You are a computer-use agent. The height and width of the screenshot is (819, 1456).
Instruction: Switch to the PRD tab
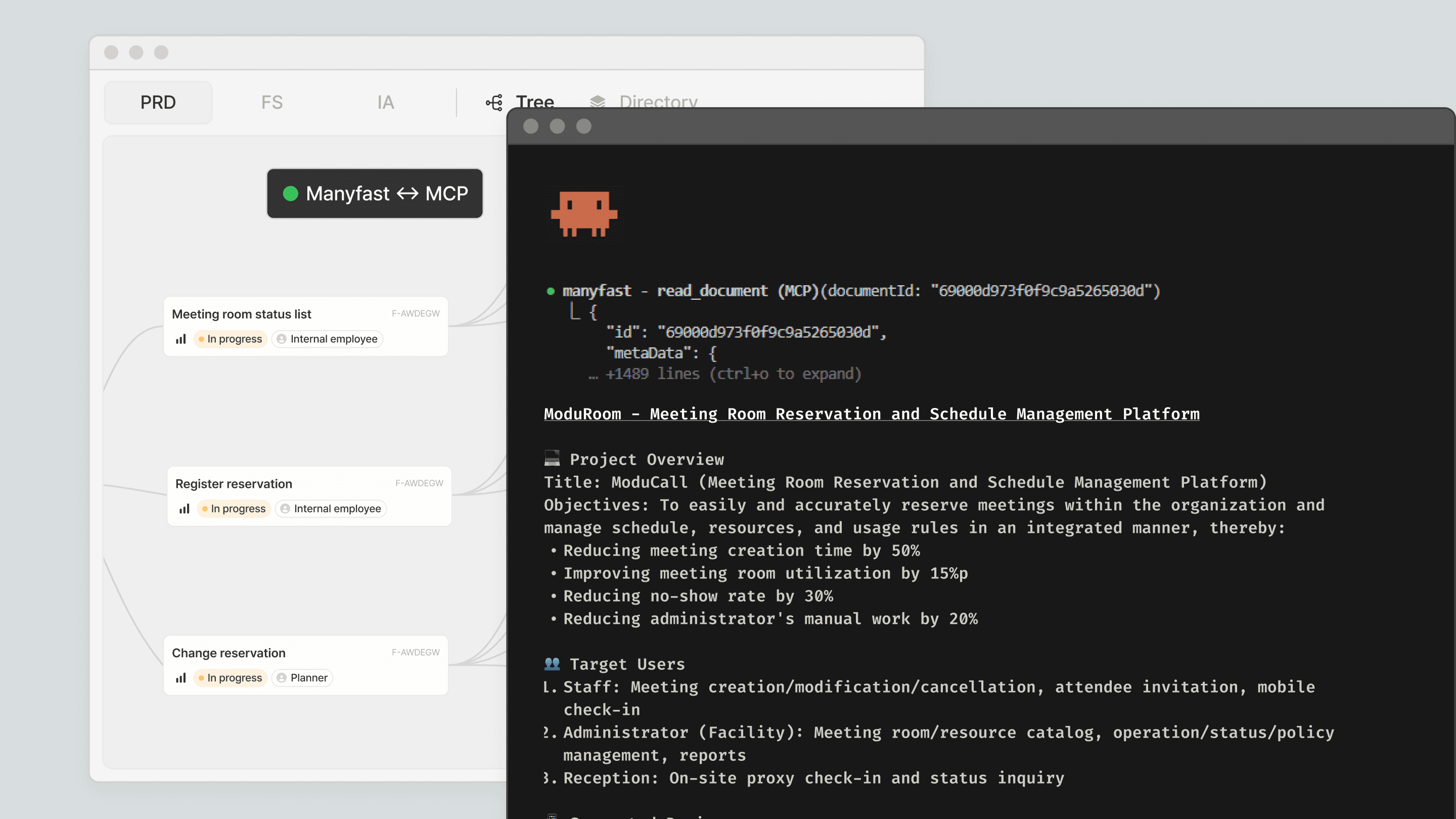(158, 102)
